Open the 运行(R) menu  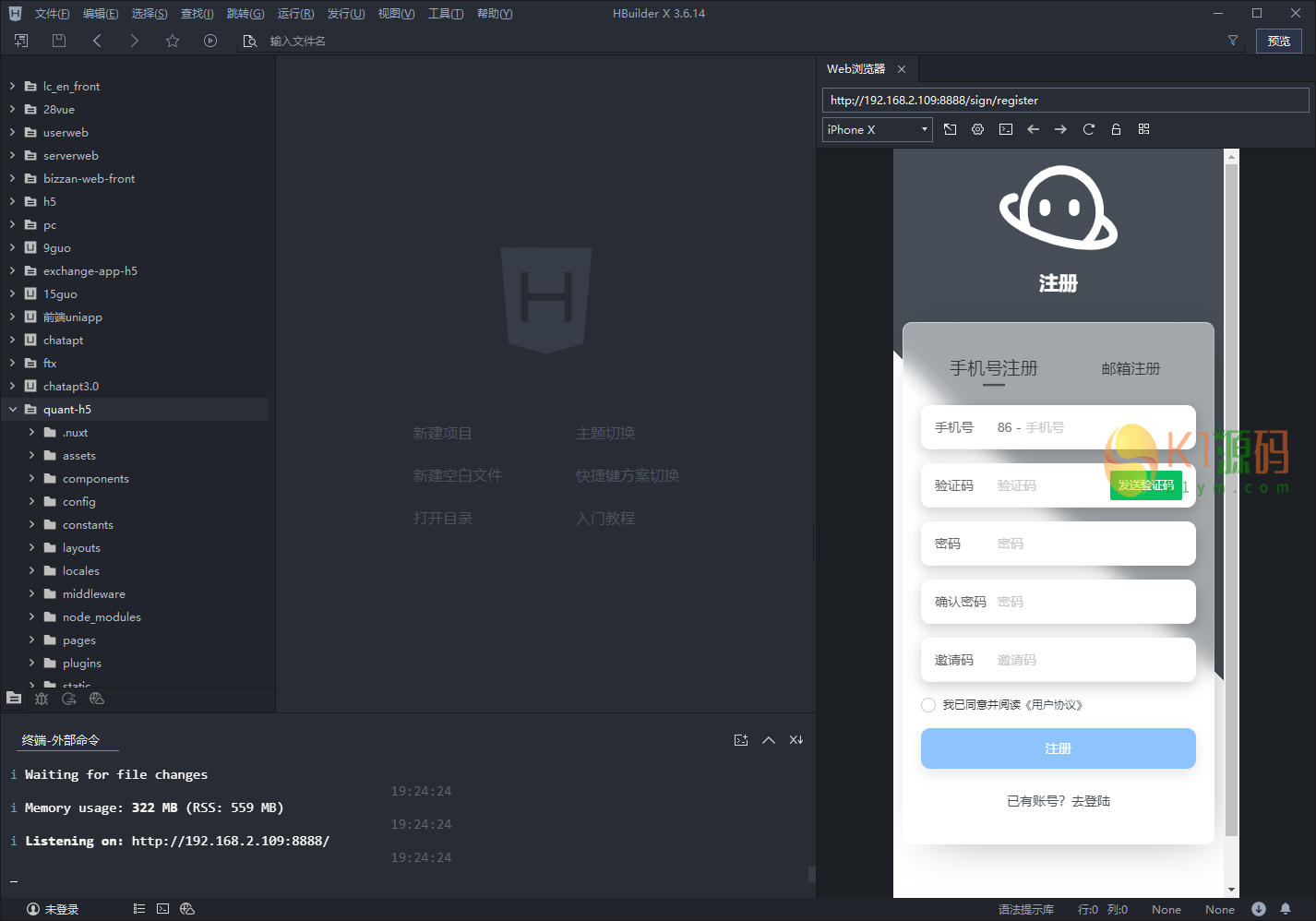pyautogui.click(x=295, y=14)
